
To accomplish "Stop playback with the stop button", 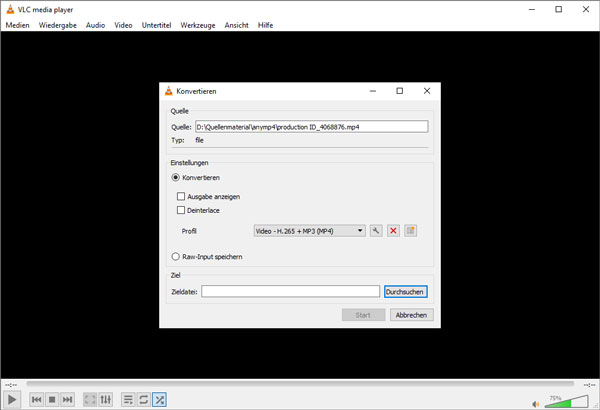I will pos(52,400).
